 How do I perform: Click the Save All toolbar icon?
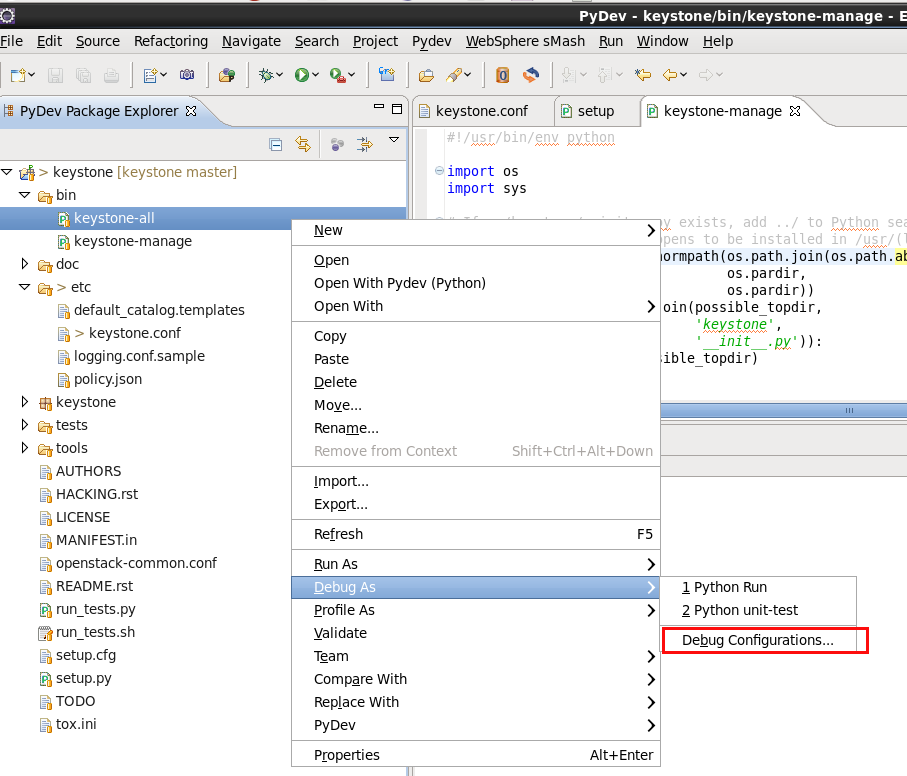(x=84, y=75)
